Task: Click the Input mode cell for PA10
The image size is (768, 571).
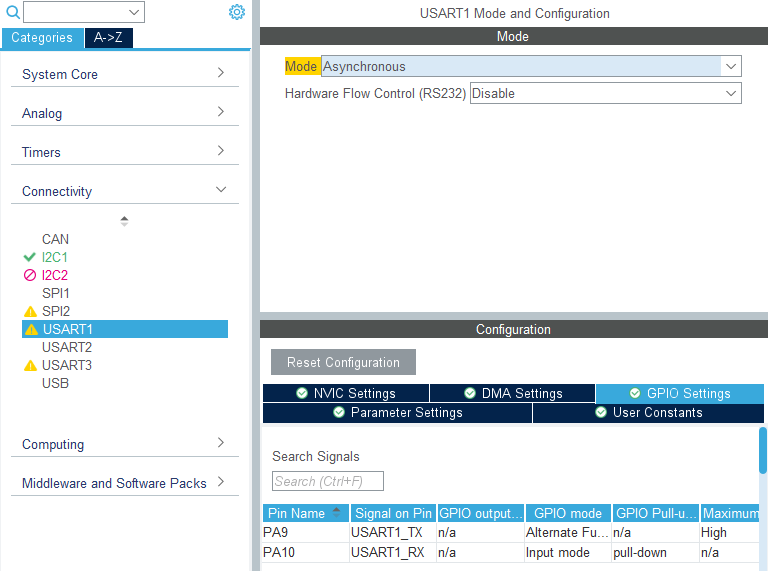Action: coord(568,552)
